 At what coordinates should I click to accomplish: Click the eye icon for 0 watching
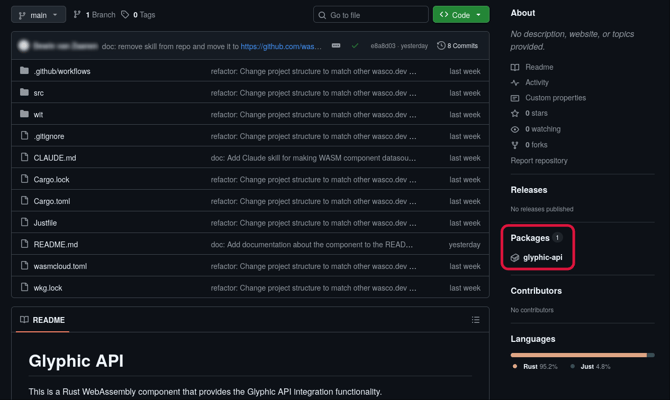coord(515,129)
